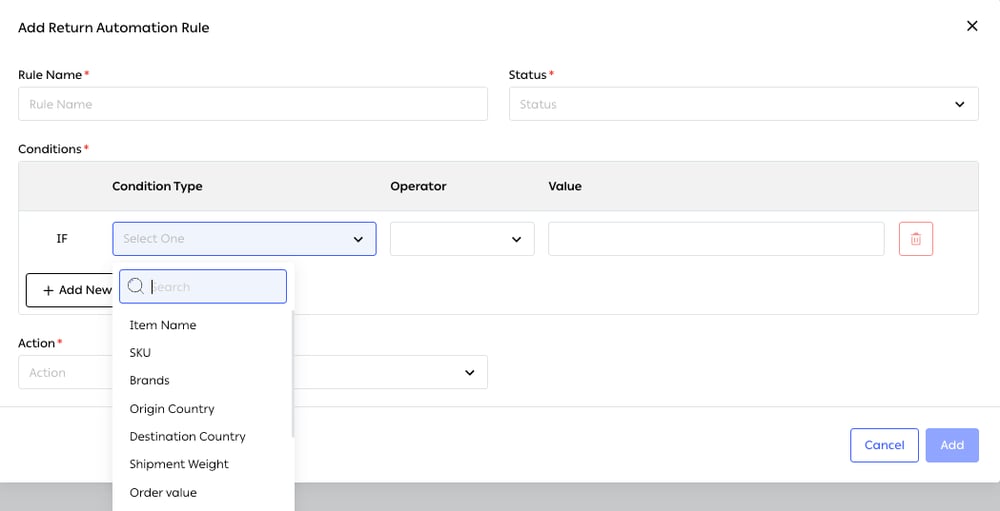Click the Add button
Image resolution: width=1000 pixels, height=511 pixels.
click(952, 445)
